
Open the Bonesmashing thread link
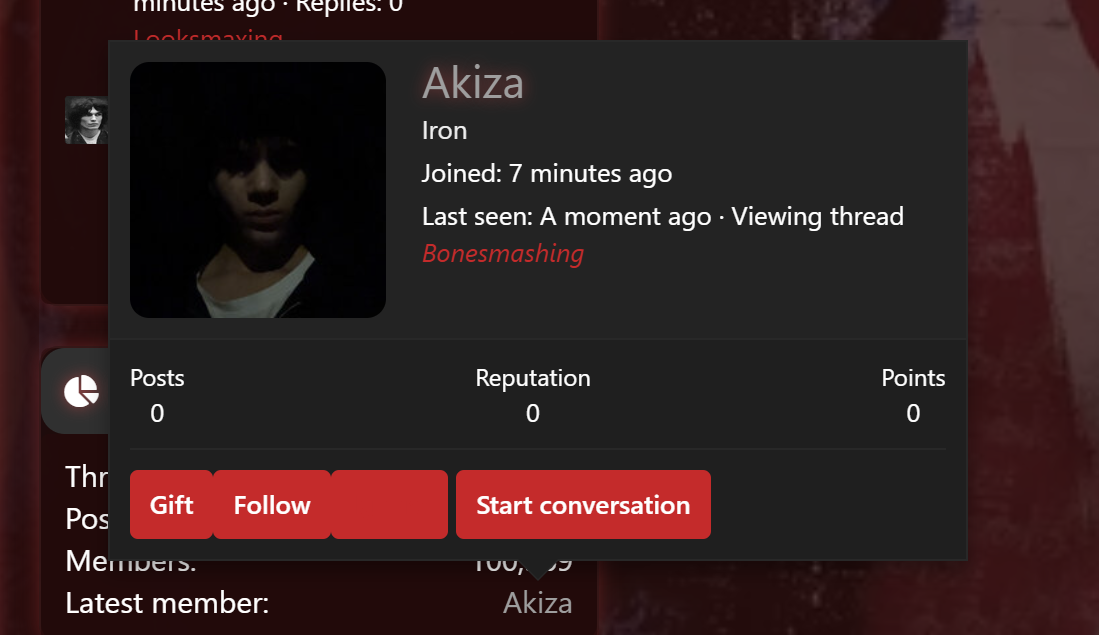503,254
